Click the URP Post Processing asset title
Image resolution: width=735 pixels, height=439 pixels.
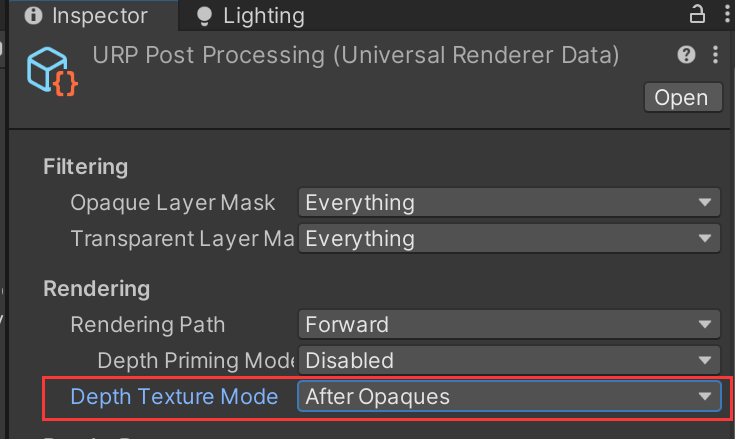pos(356,55)
